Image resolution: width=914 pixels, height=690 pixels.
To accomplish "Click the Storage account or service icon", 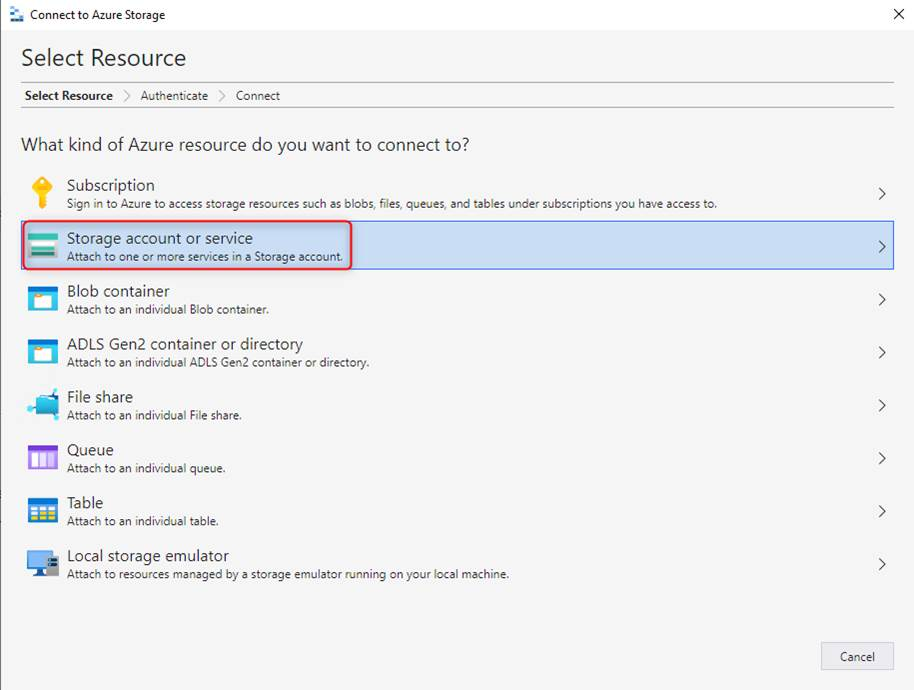I will (43, 246).
